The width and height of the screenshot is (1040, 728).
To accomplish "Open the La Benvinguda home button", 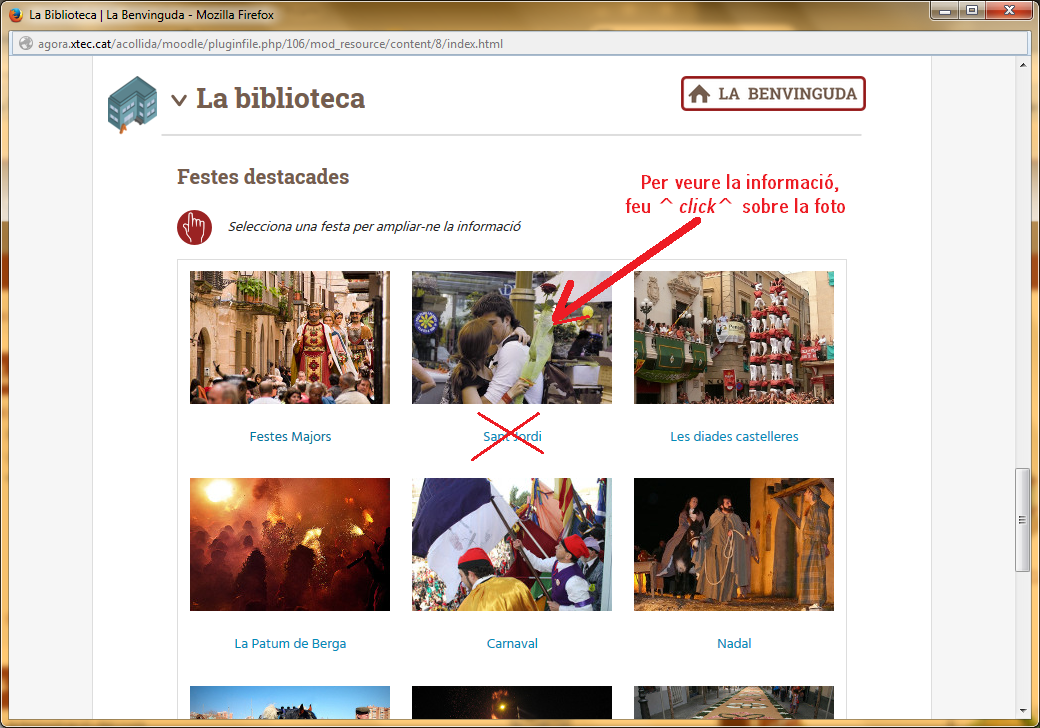I will (773, 94).
